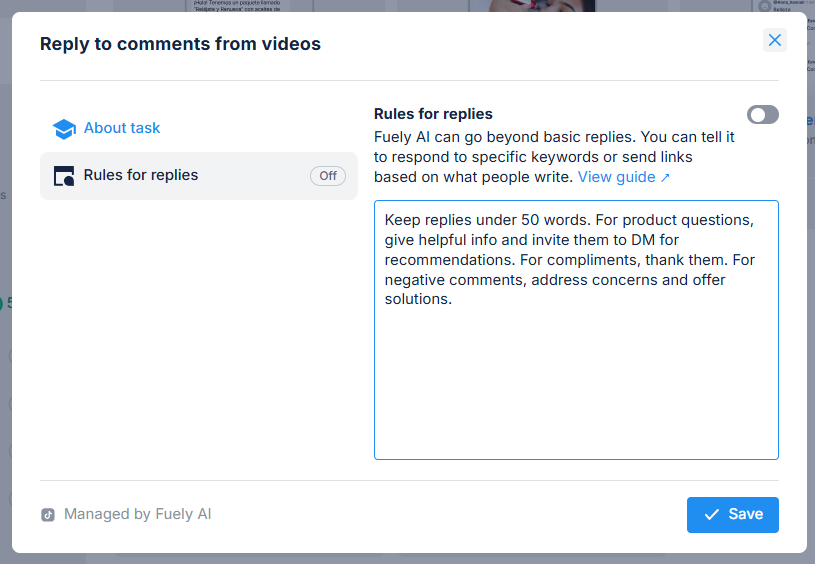Click the TikTok icon near Managed by

point(48,515)
